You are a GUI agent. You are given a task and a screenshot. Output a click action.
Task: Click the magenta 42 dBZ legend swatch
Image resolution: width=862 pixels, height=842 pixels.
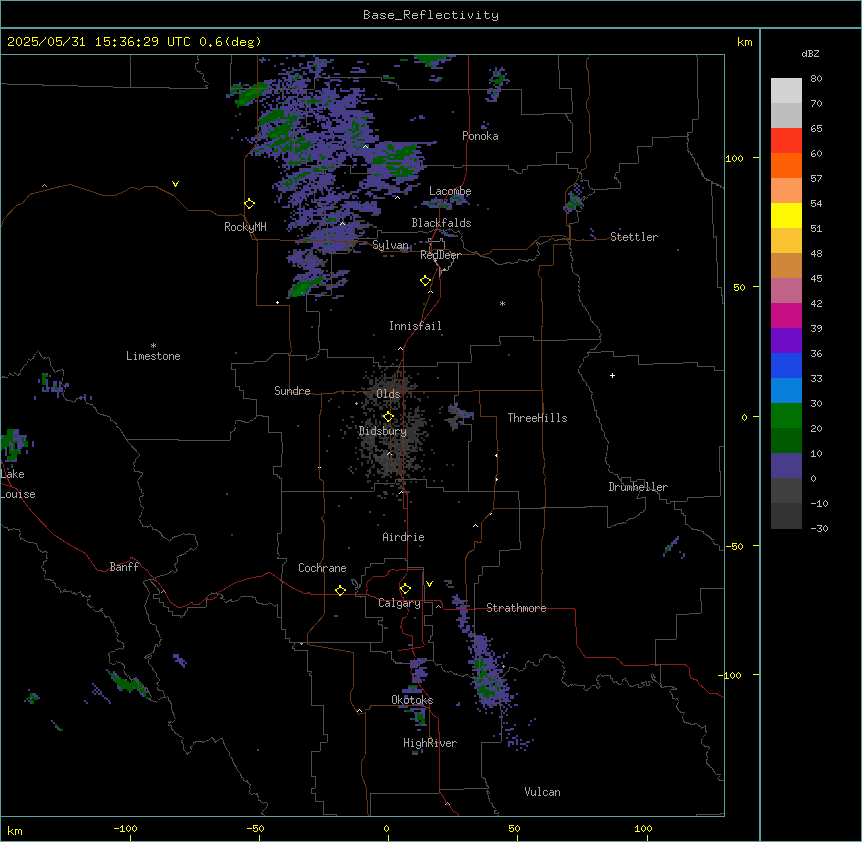(x=786, y=315)
